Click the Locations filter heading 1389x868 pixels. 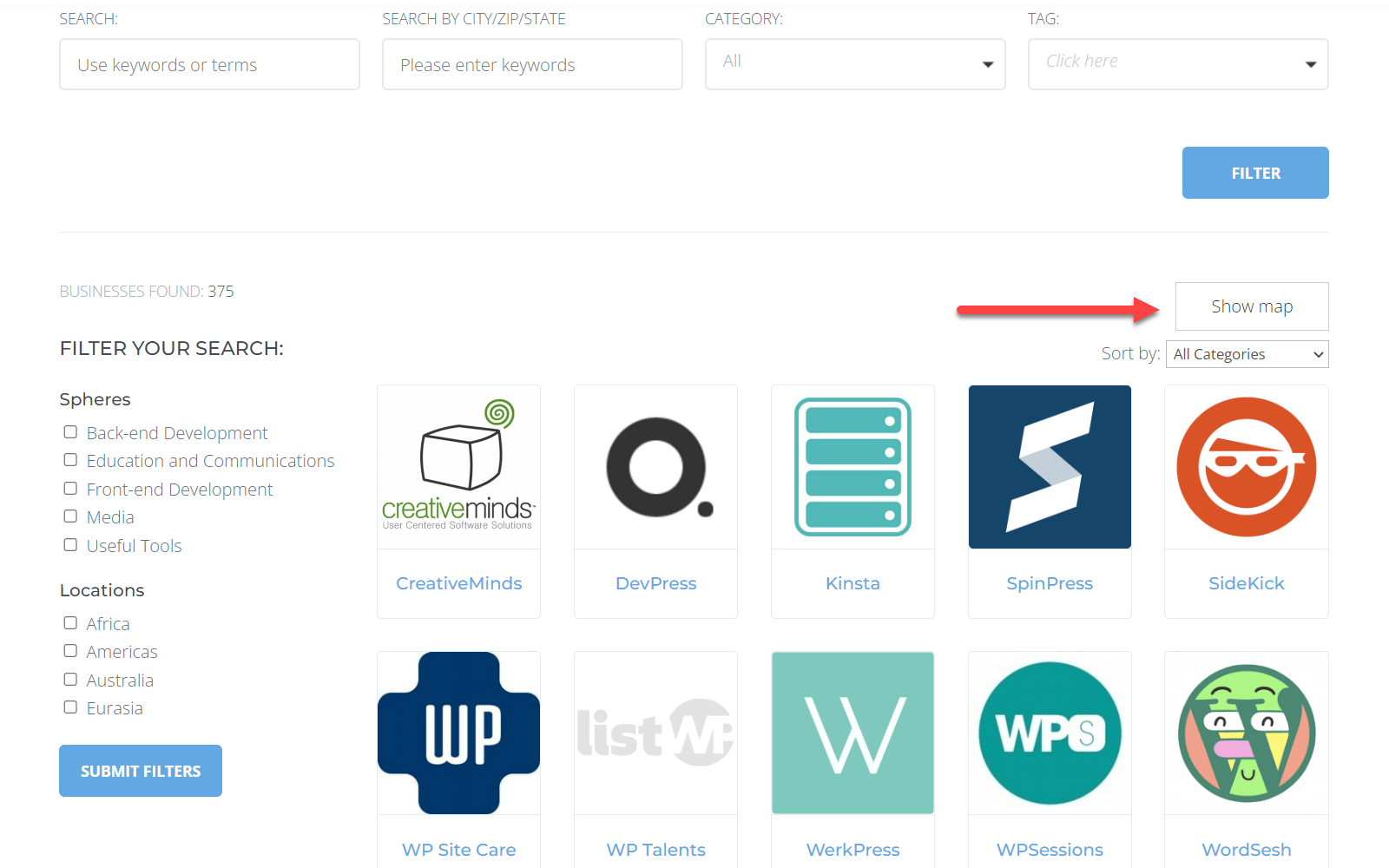click(102, 590)
